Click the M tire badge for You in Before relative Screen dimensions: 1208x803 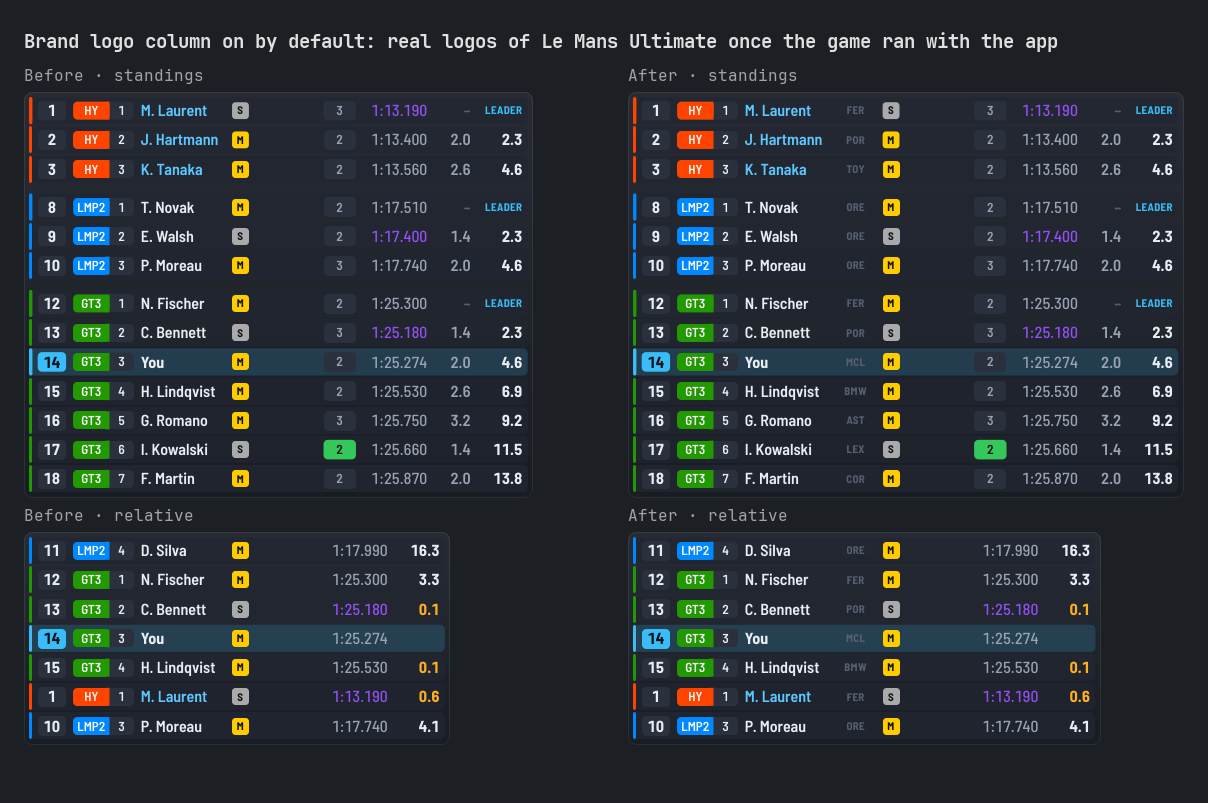point(240,638)
